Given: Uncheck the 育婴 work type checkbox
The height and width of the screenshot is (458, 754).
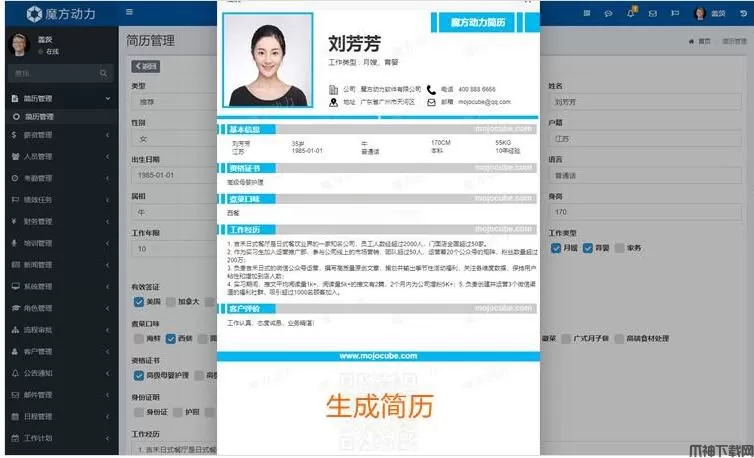Looking at the screenshot, I should pyautogui.click(x=588, y=248).
